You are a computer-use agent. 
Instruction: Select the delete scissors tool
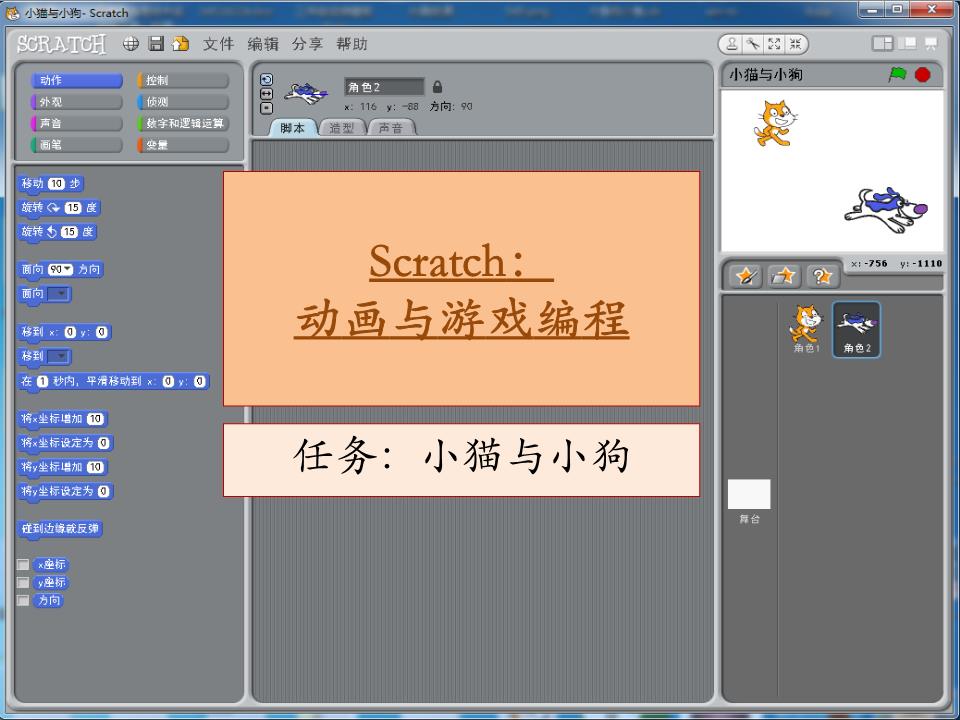coord(753,43)
